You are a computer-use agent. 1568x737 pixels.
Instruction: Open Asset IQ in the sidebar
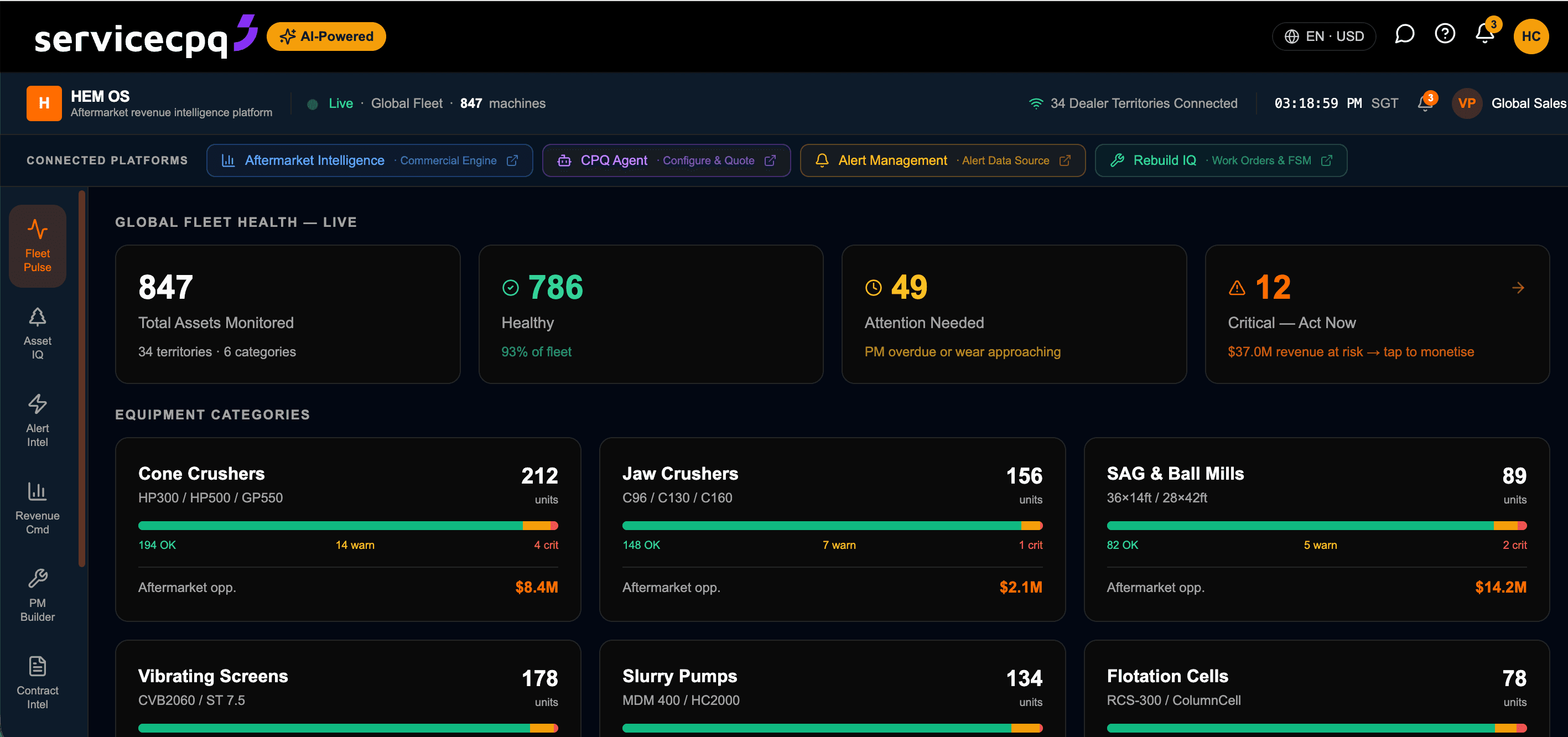pos(37,334)
